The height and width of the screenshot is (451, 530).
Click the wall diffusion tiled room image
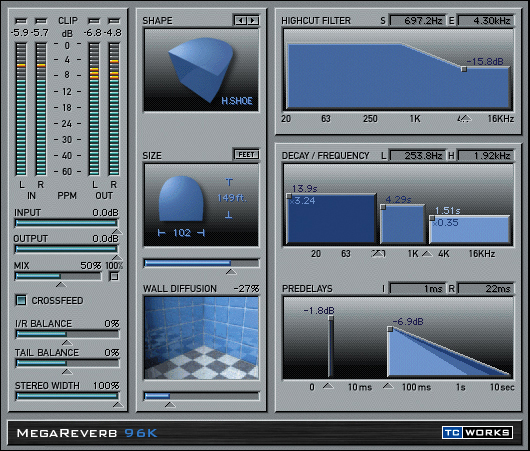(201, 338)
